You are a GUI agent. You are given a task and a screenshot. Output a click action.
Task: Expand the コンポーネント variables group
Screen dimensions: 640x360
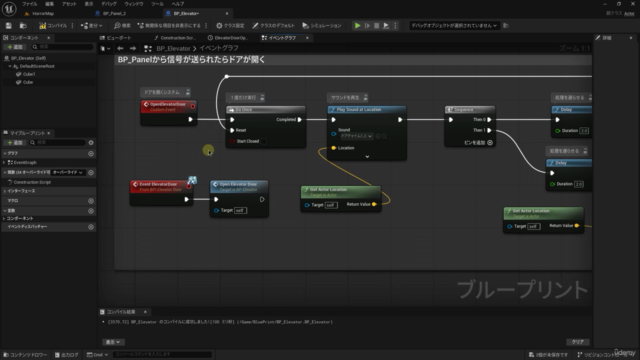point(4,218)
